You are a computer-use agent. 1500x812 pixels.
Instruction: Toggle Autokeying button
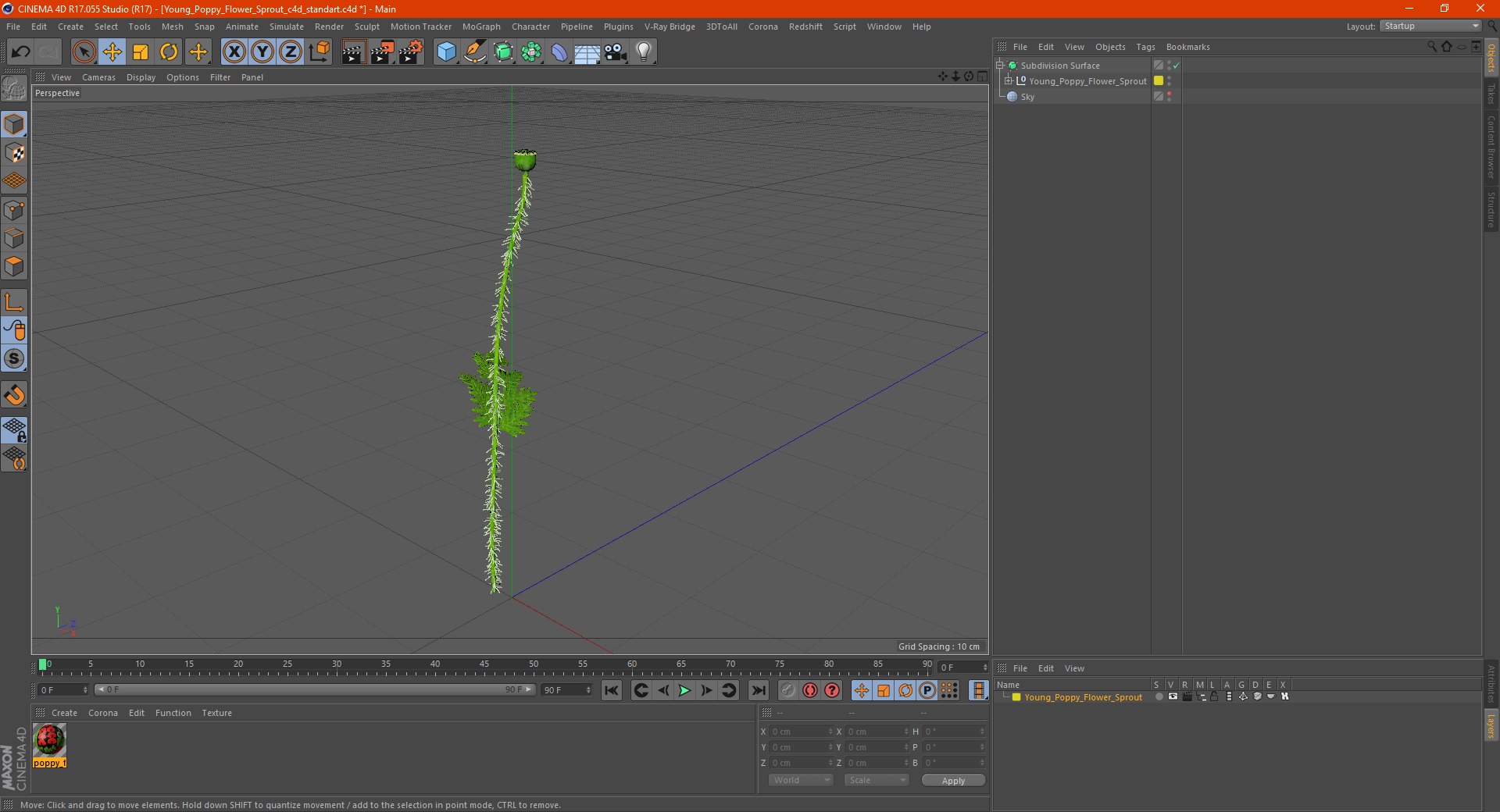pyautogui.click(x=810, y=690)
